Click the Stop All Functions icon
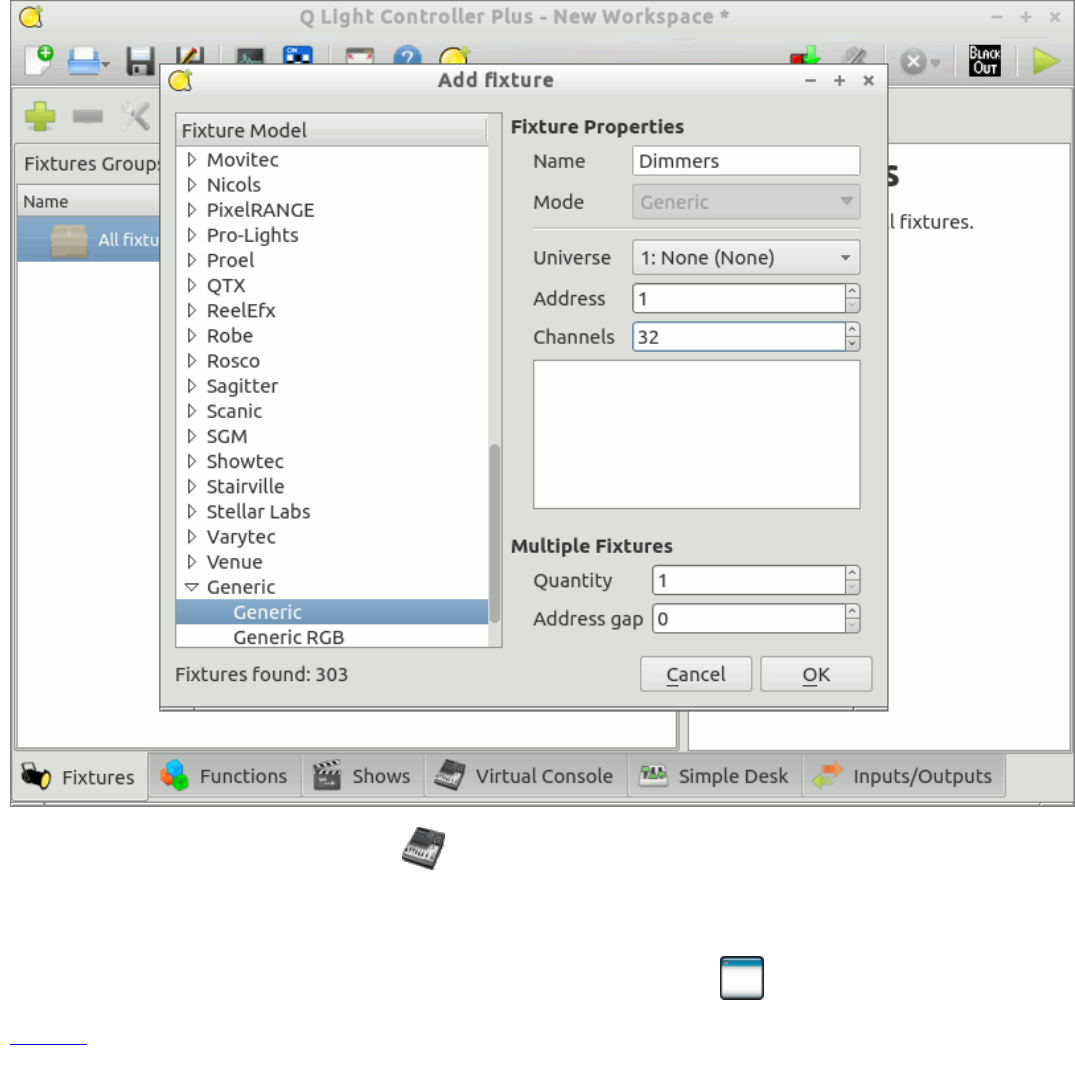The image size is (1075, 1092). (913, 62)
